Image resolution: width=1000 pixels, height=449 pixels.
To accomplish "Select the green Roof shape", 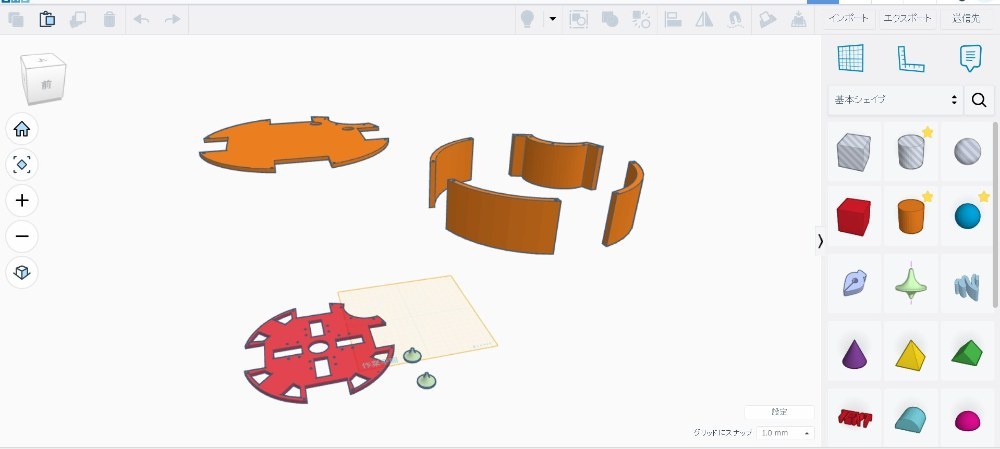I will [x=967, y=353].
